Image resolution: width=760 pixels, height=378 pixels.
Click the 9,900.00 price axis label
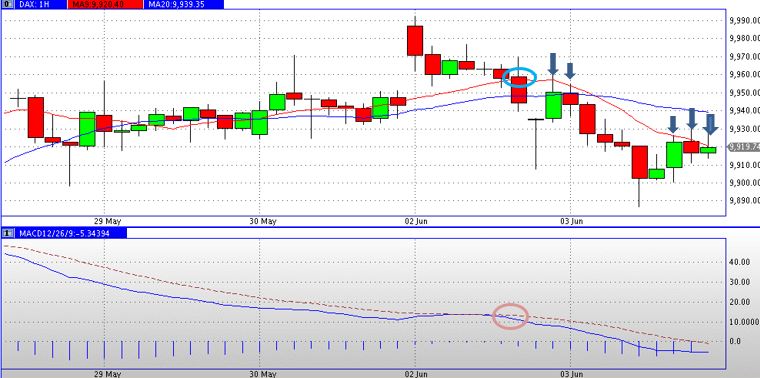click(x=744, y=183)
